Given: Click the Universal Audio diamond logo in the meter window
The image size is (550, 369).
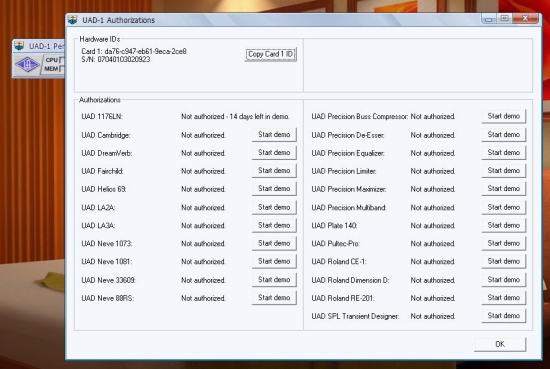Looking at the screenshot, I should coord(27,65).
